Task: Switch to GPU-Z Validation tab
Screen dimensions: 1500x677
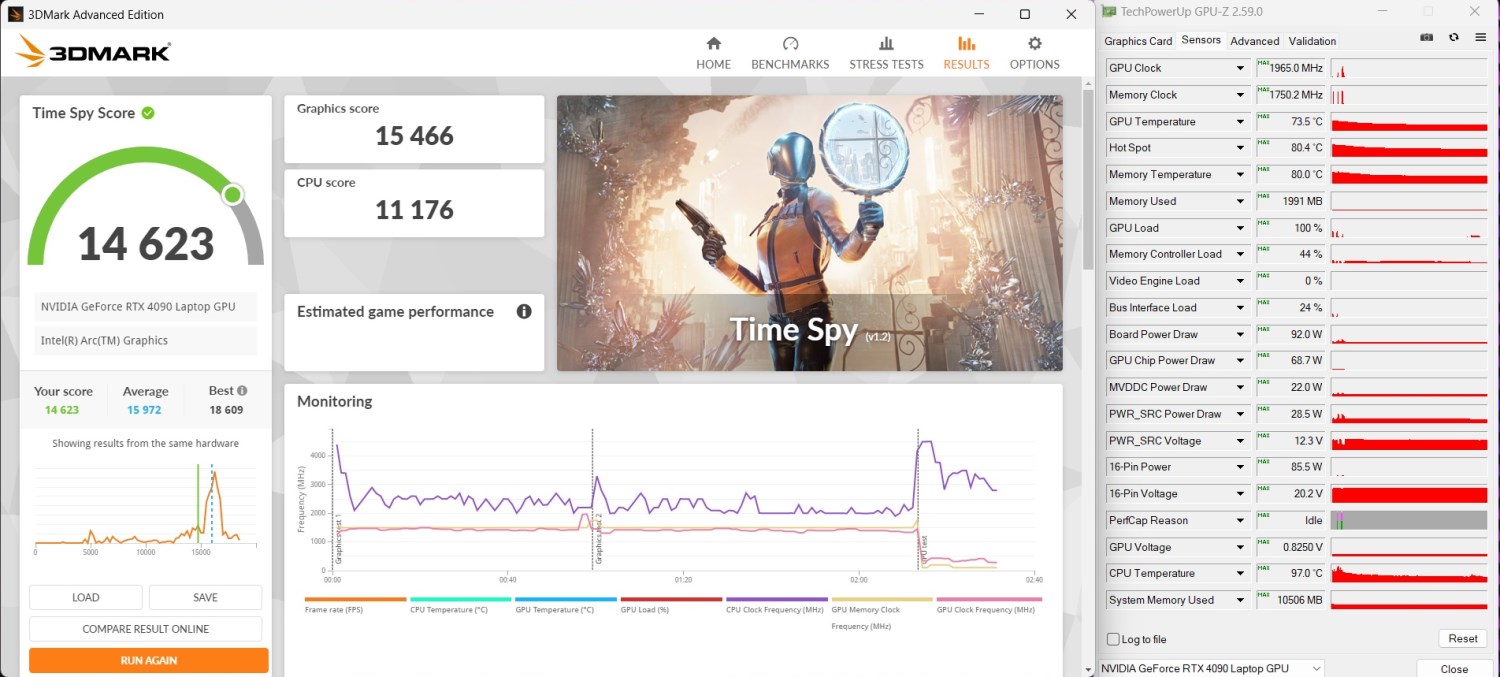Action: (x=1312, y=41)
